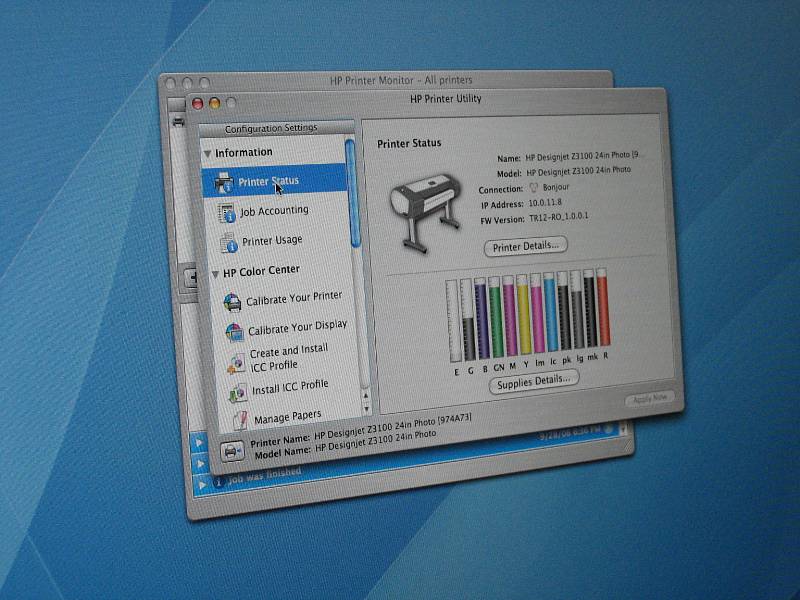Click the pk photo black ink bar
The image size is (800, 600).
pos(564,311)
